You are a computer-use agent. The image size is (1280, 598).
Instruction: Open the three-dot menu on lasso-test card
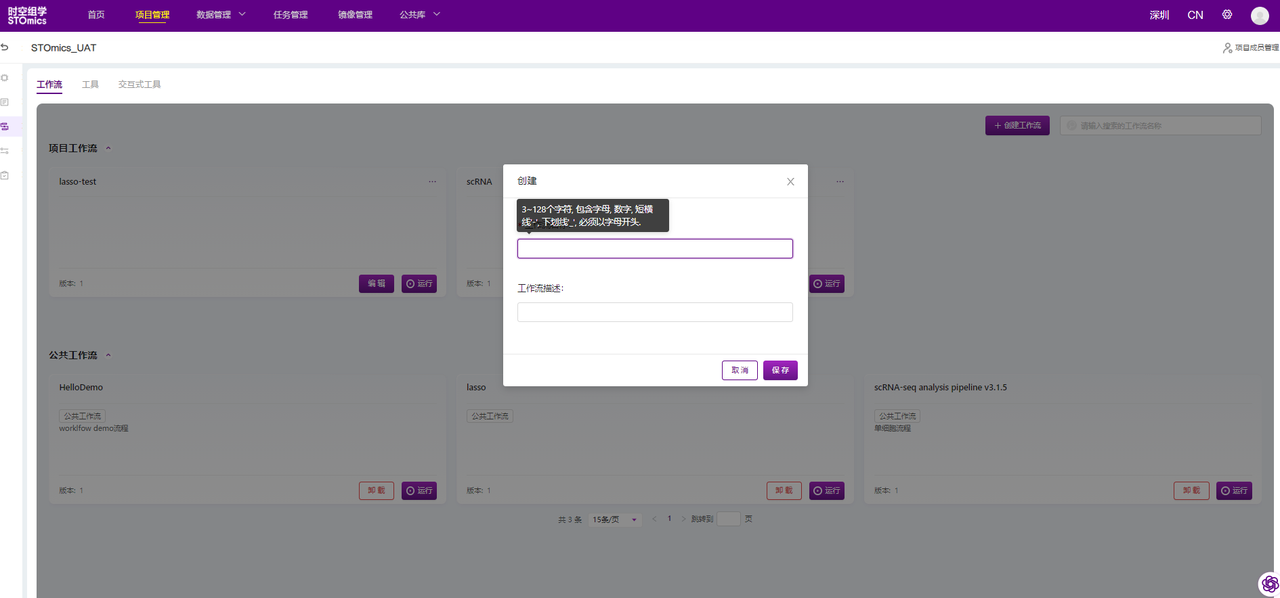click(x=432, y=182)
